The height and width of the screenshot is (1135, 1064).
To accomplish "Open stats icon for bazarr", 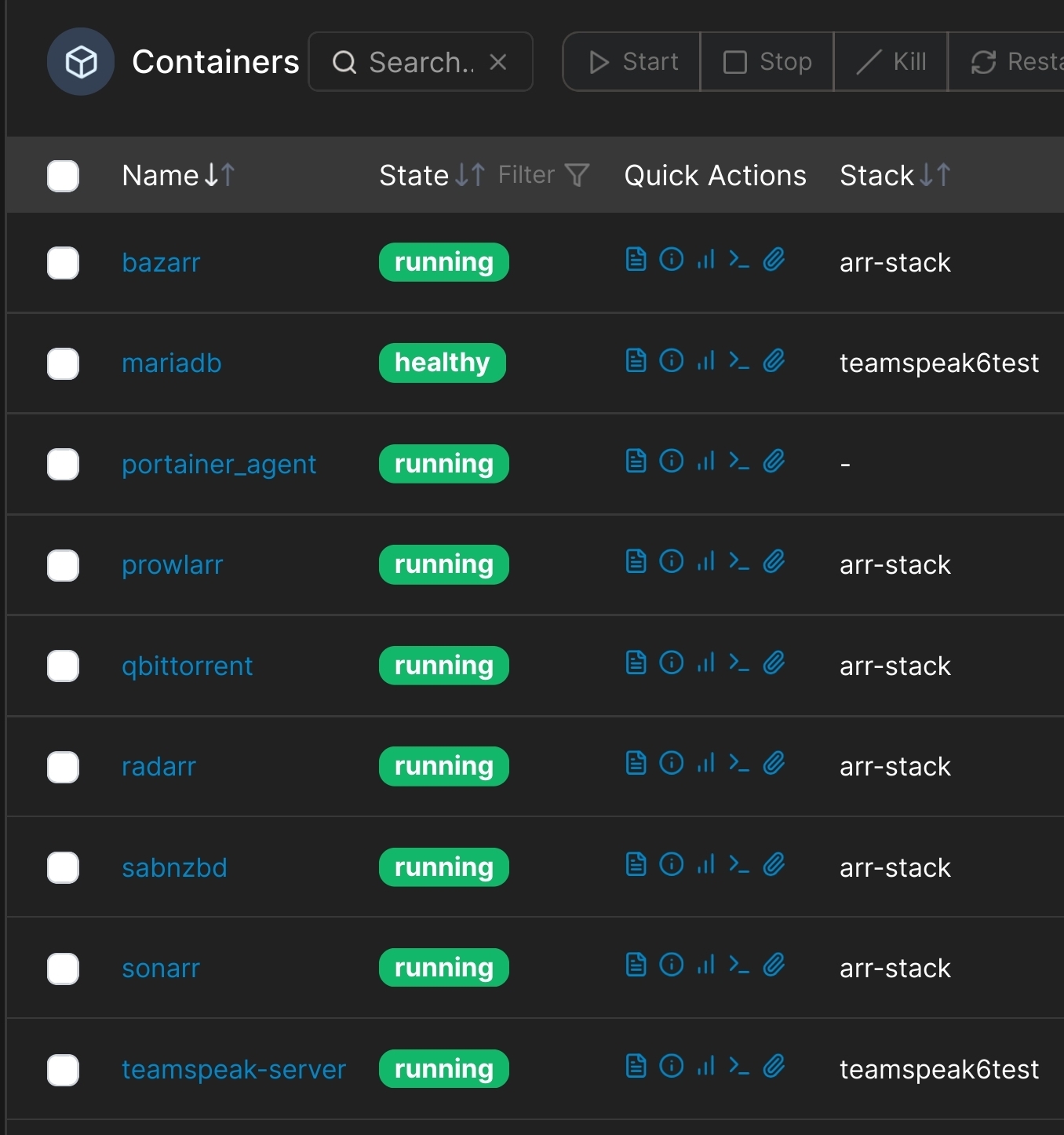I will (706, 259).
